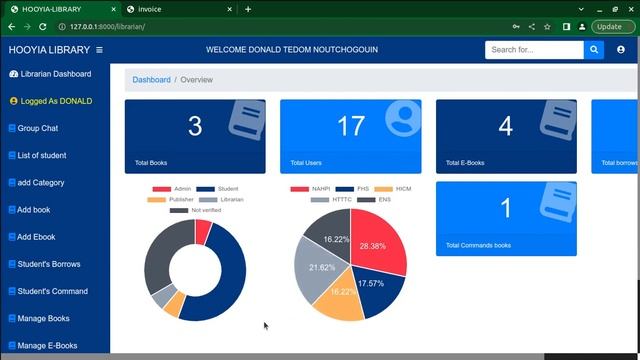Go back using browser back arrow
640x360 pixels.
click(11, 27)
